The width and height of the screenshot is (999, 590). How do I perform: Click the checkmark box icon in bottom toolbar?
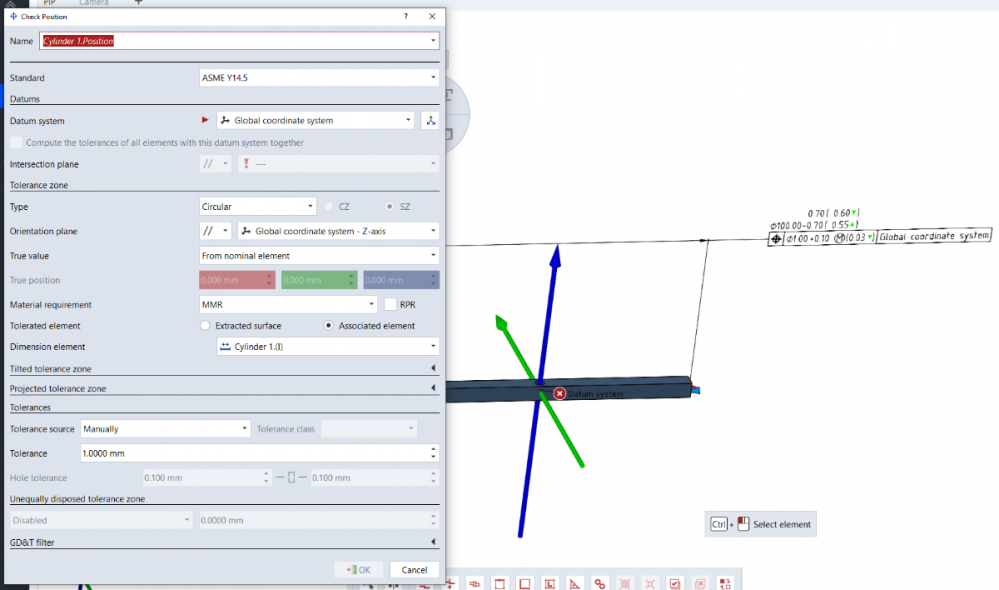675,583
